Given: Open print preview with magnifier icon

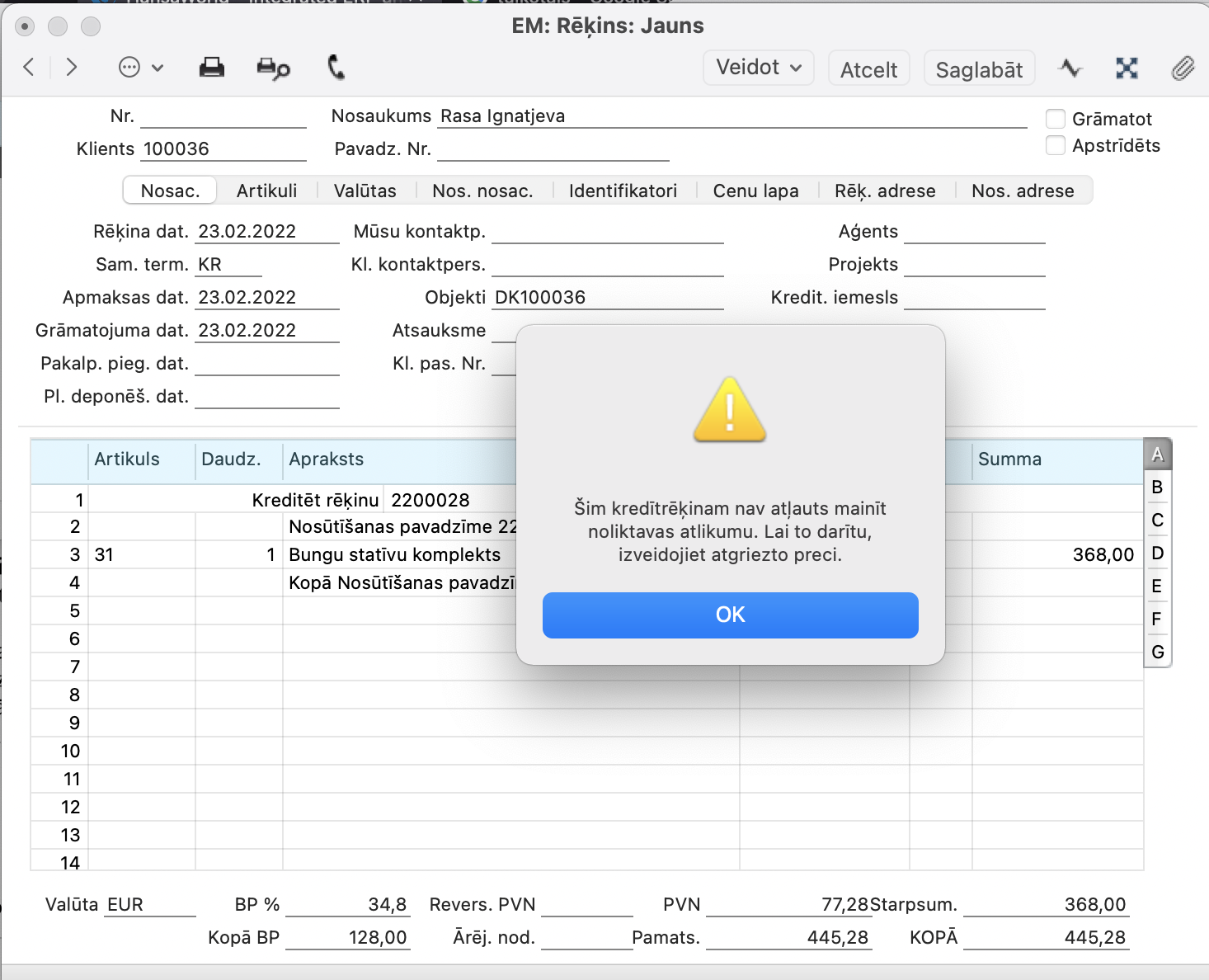Looking at the screenshot, I should [x=273, y=68].
